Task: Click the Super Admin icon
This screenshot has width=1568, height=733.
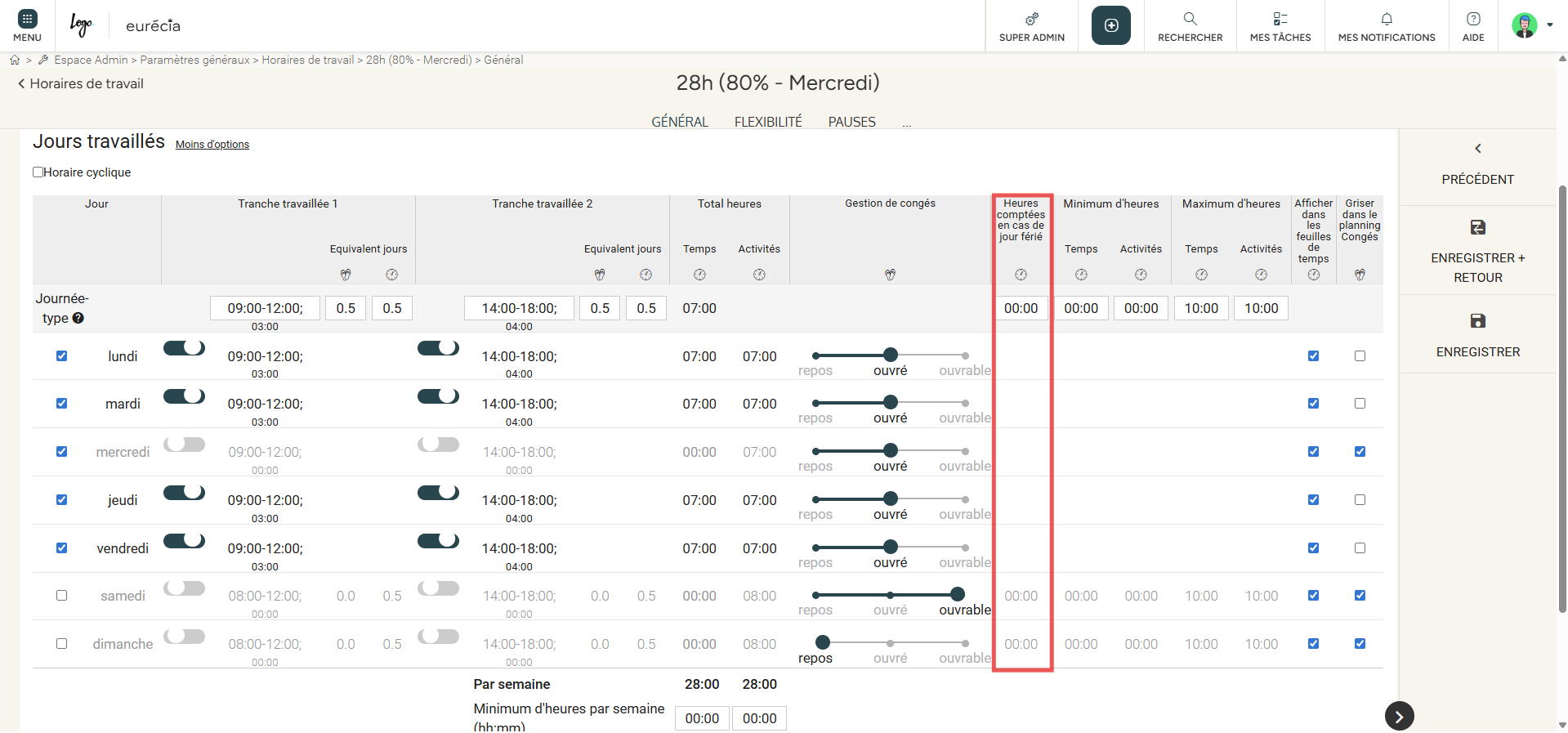Action: [x=1031, y=19]
